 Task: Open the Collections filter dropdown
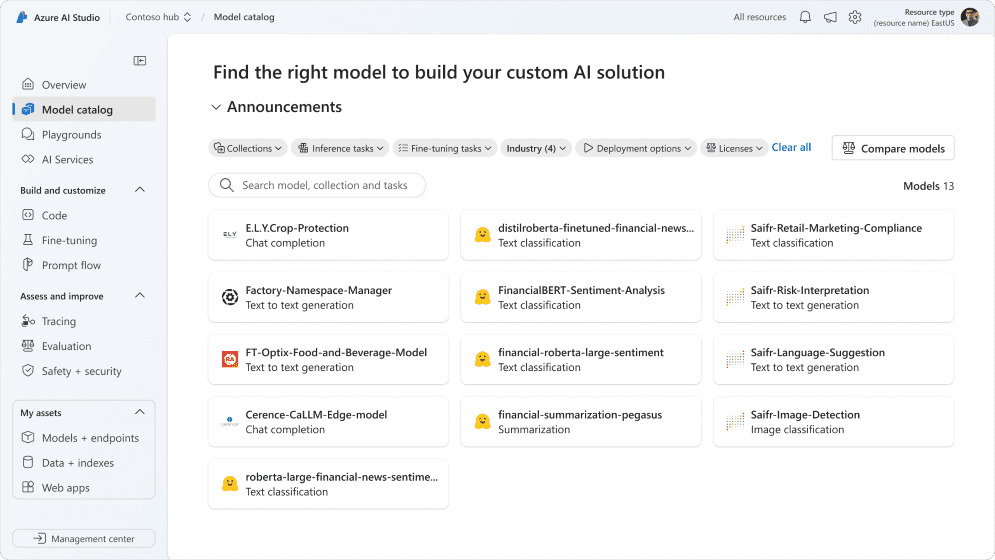(x=247, y=148)
